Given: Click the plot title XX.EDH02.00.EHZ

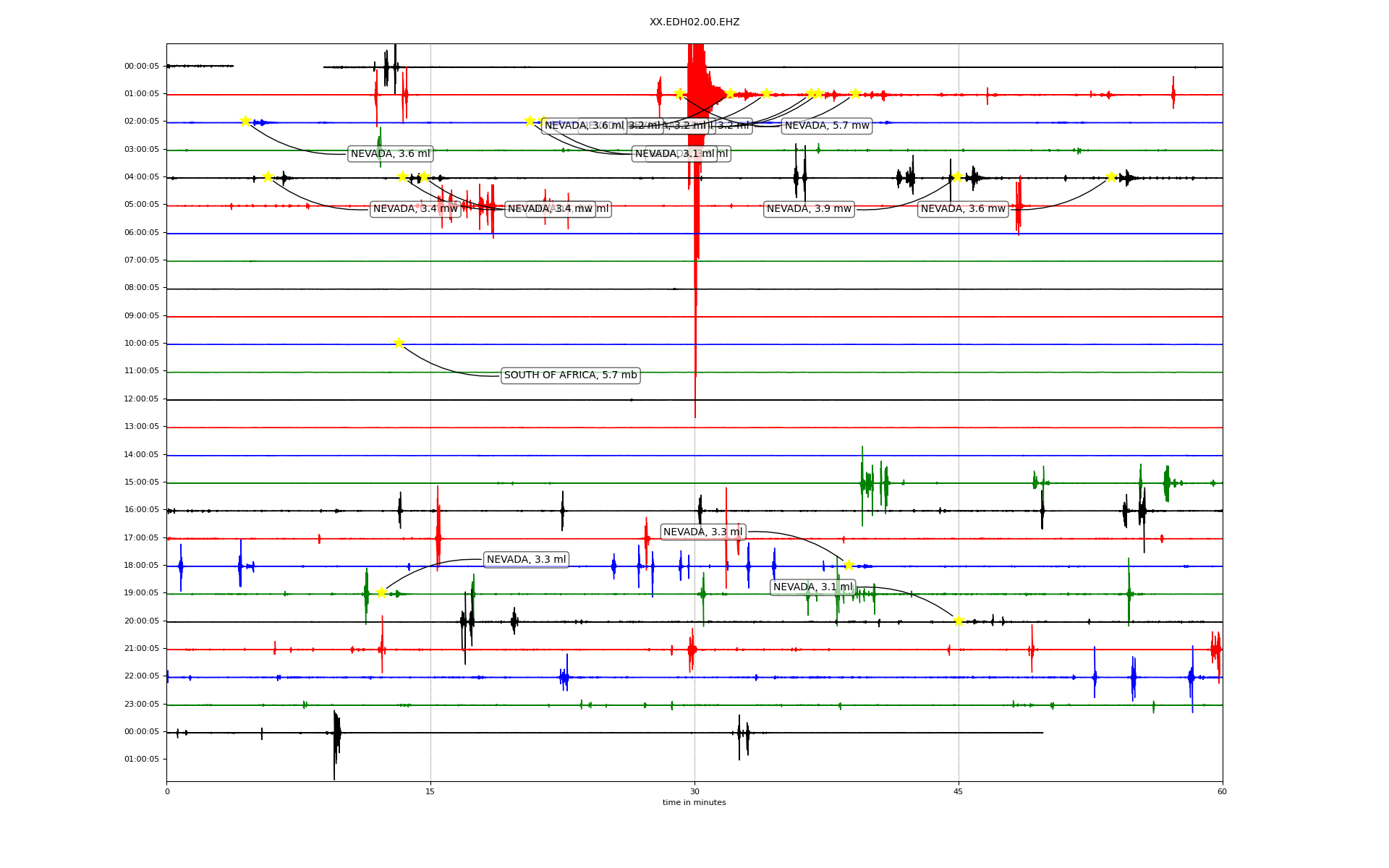Looking at the screenshot, I should (694, 22).
